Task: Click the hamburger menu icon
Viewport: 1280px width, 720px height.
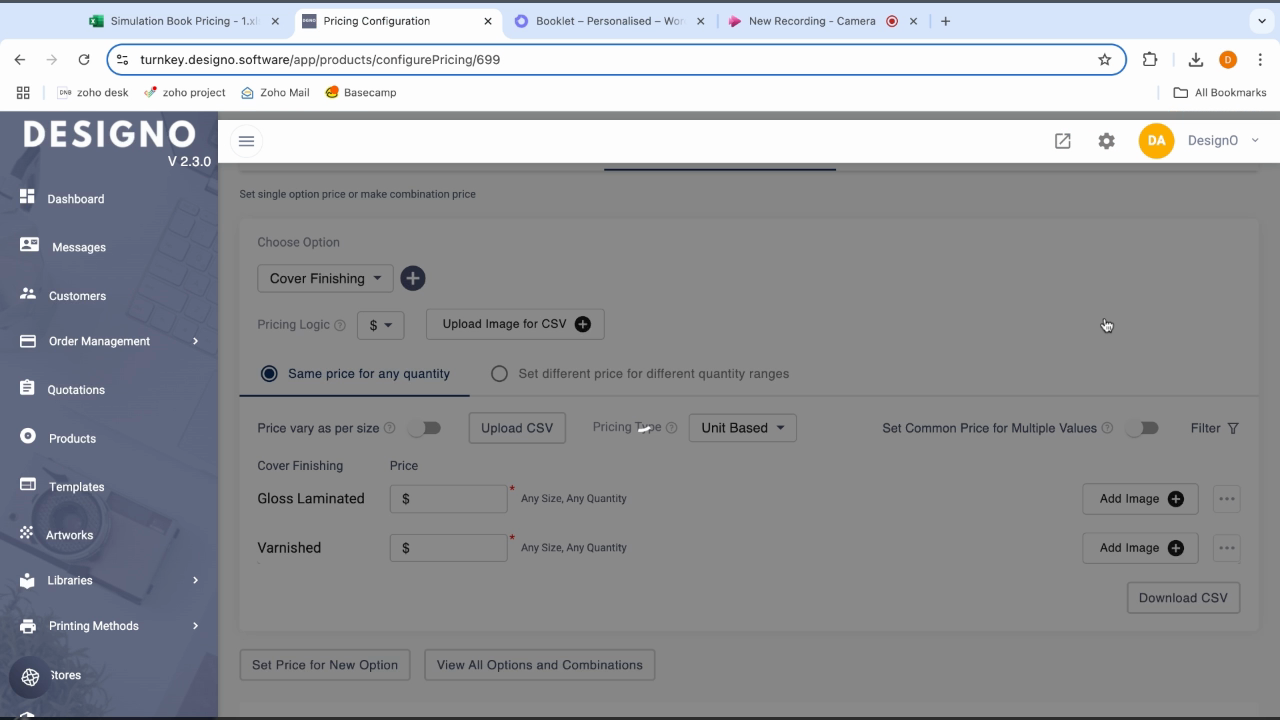Action: (246, 141)
